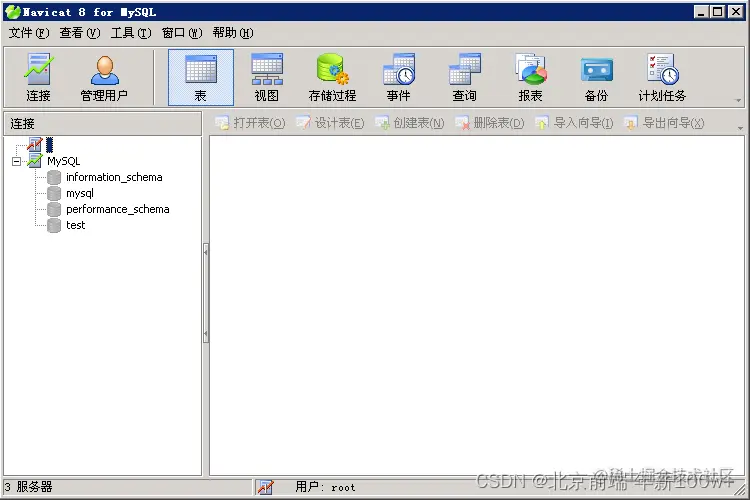Click the 创建表(N) button
The image size is (750, 500).
(x=409, y=123)
